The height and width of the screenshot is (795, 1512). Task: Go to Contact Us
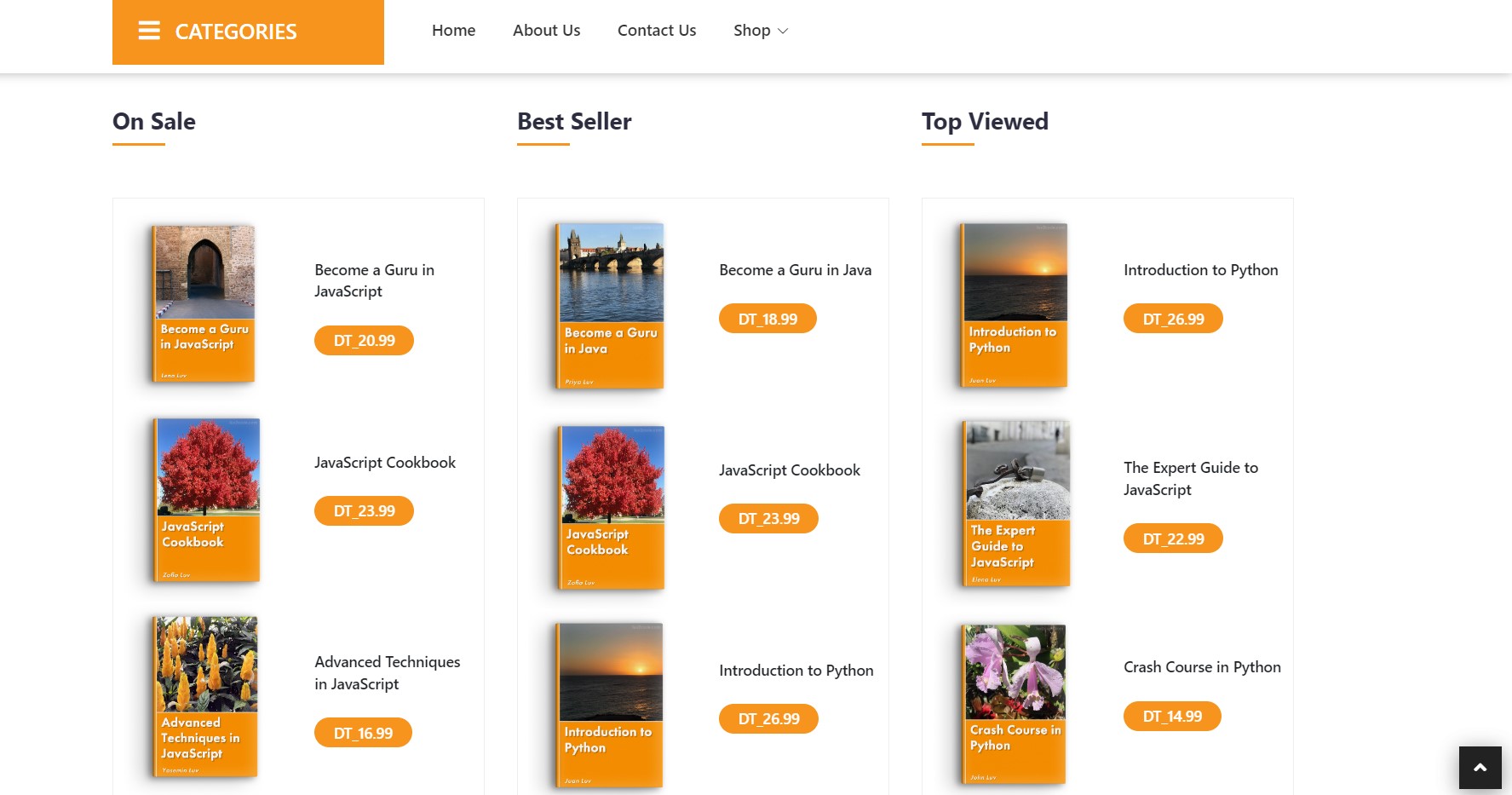pyautogui.click(x=656, y=30)
